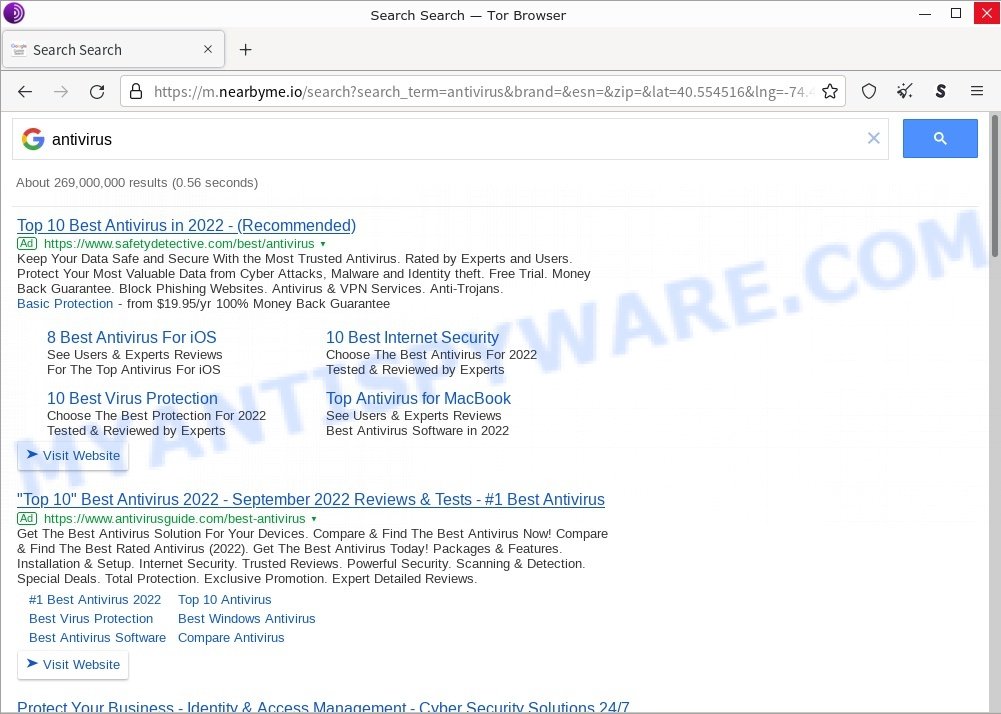
Task: Open the Compare Antivirus sitelink
Action: [x=231, y=637]
